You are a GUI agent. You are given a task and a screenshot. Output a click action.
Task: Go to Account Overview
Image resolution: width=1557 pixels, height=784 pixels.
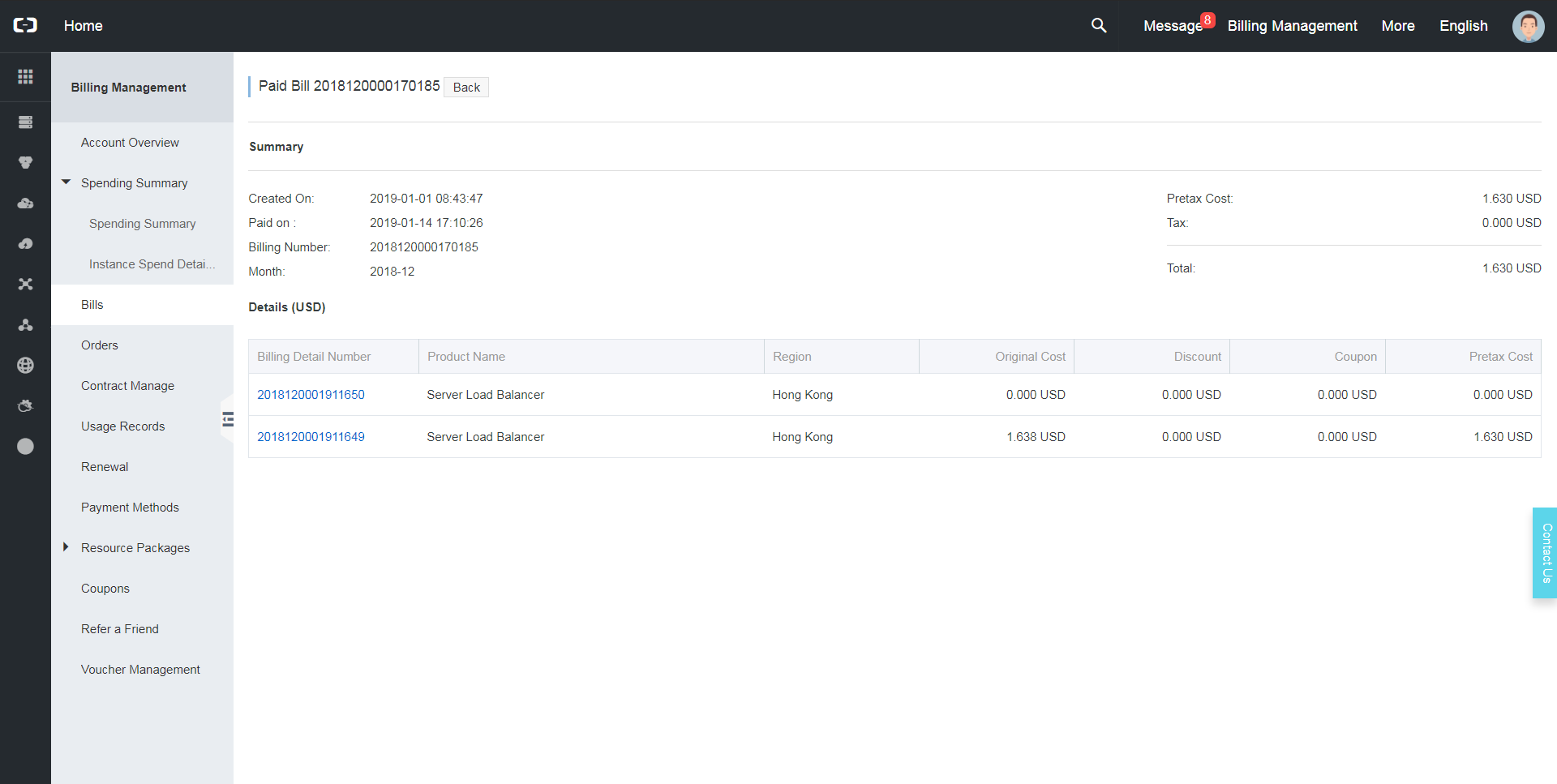130,143
